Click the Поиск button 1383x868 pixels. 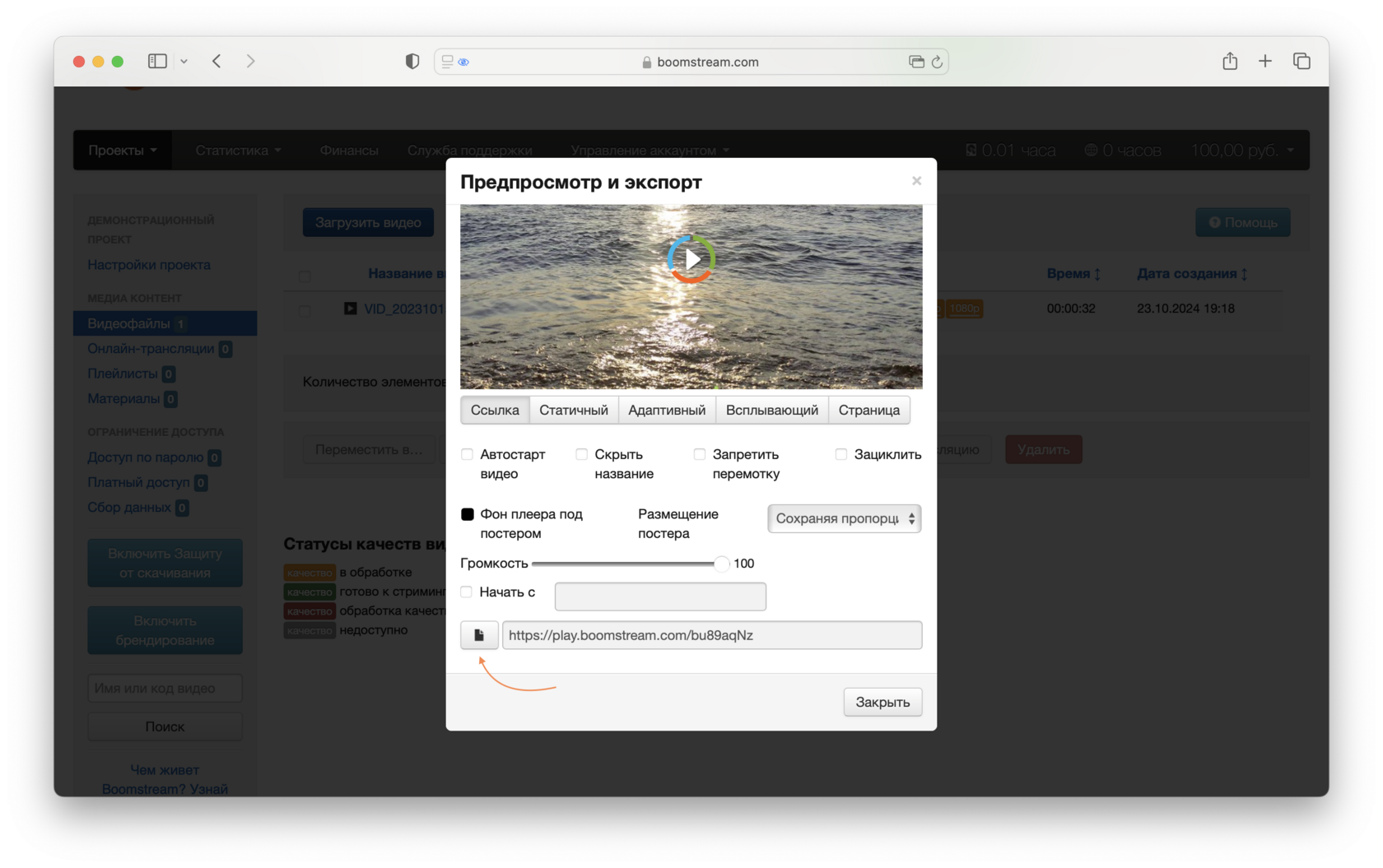pos(165,726)
